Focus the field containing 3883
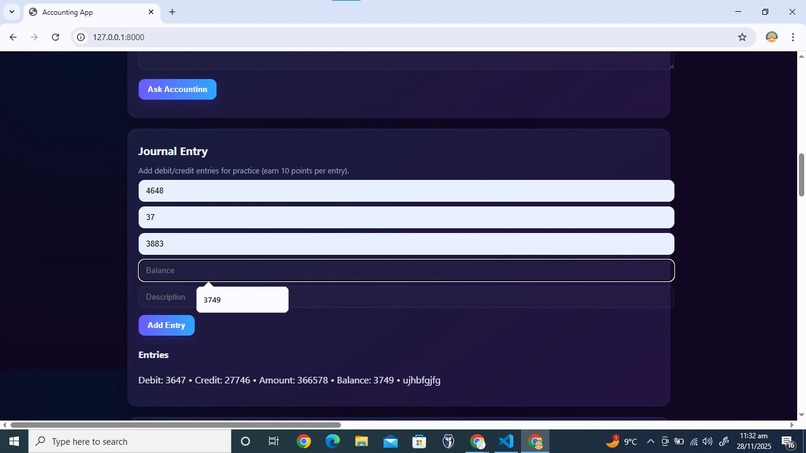 coord(406,244)
